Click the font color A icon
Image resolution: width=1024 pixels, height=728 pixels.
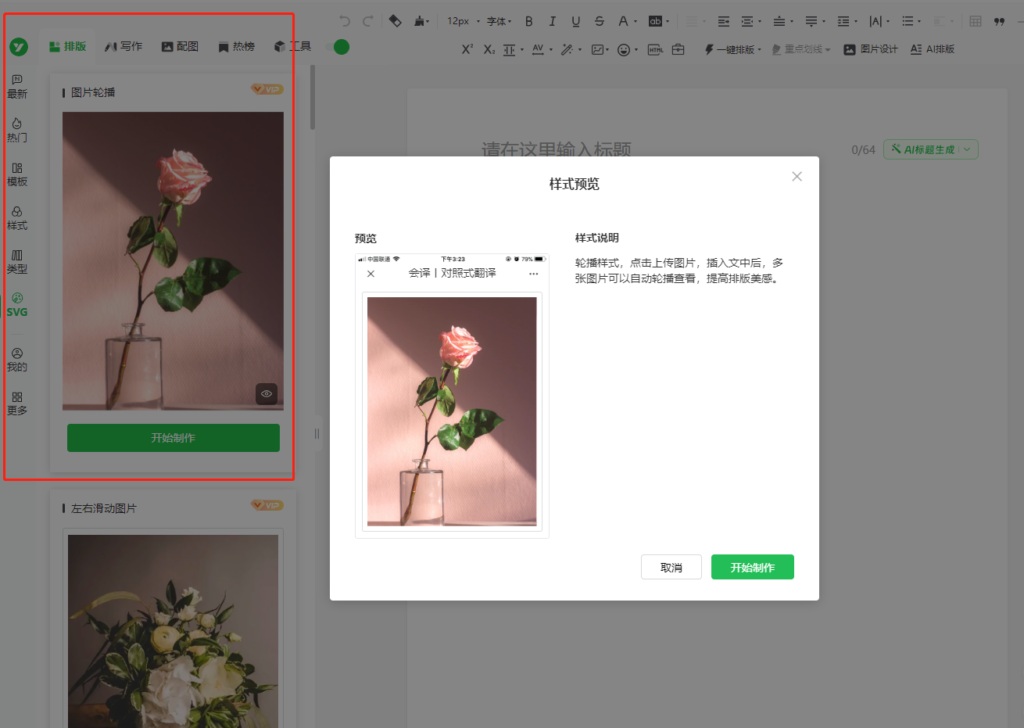[x=623, y=22]
